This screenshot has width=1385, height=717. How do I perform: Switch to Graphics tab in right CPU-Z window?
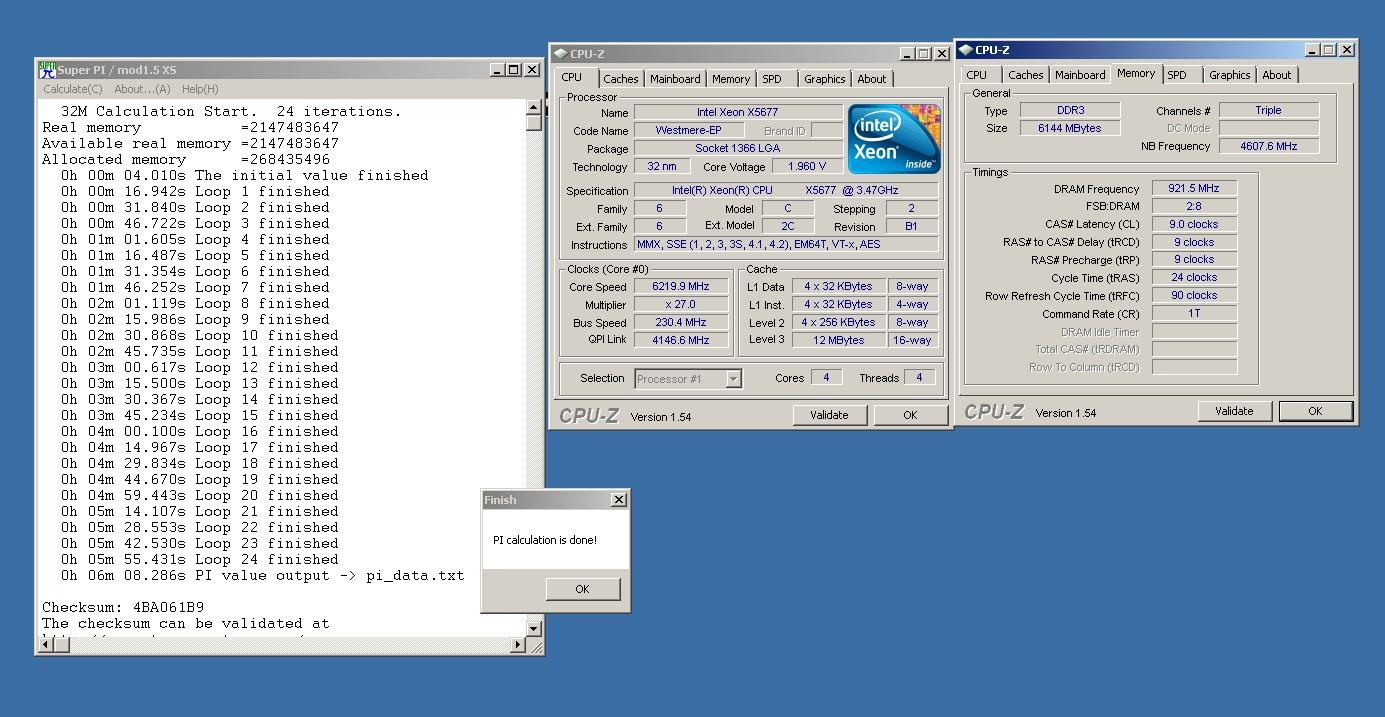1229,75
